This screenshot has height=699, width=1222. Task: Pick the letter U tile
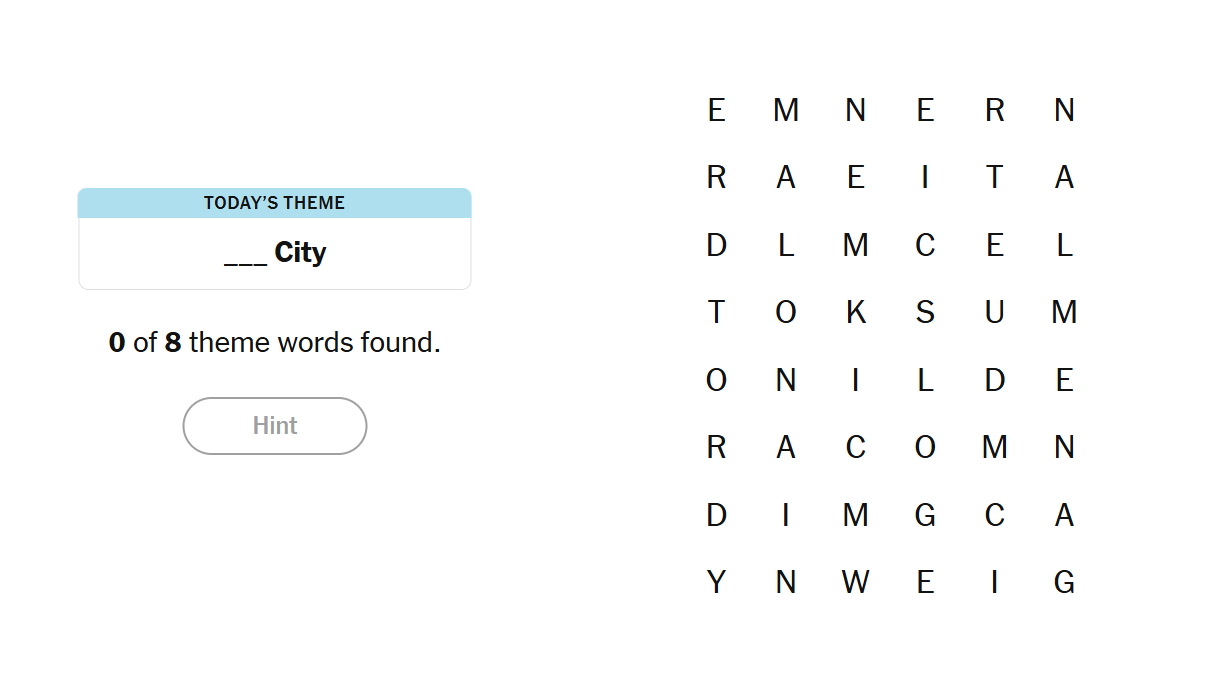click(994, 313)
